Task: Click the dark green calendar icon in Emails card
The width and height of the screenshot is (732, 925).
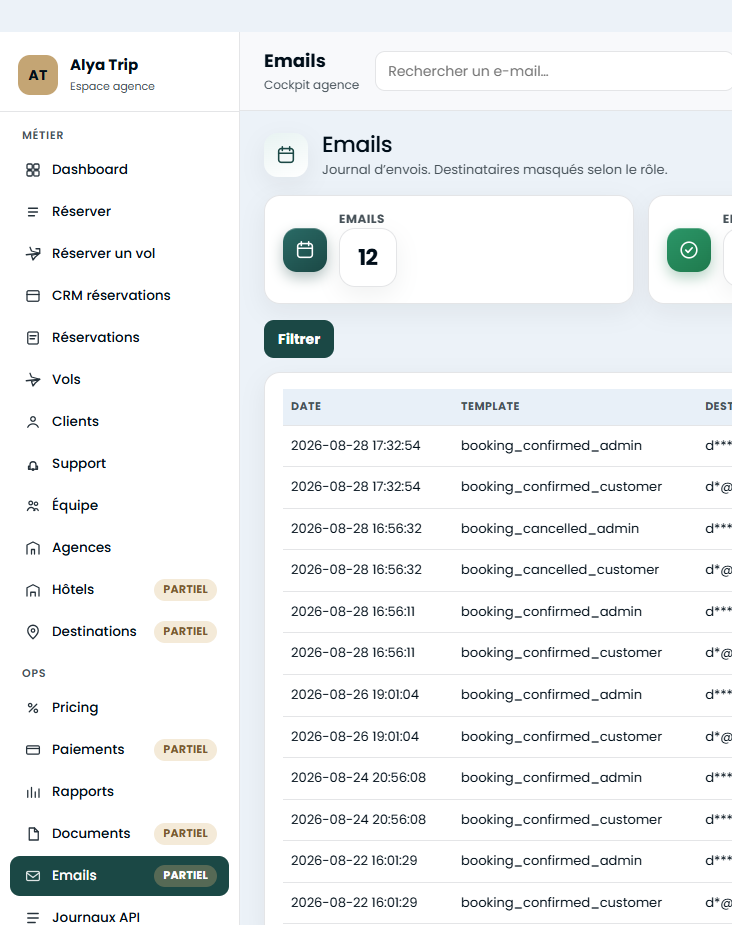Action: [305, 250]
